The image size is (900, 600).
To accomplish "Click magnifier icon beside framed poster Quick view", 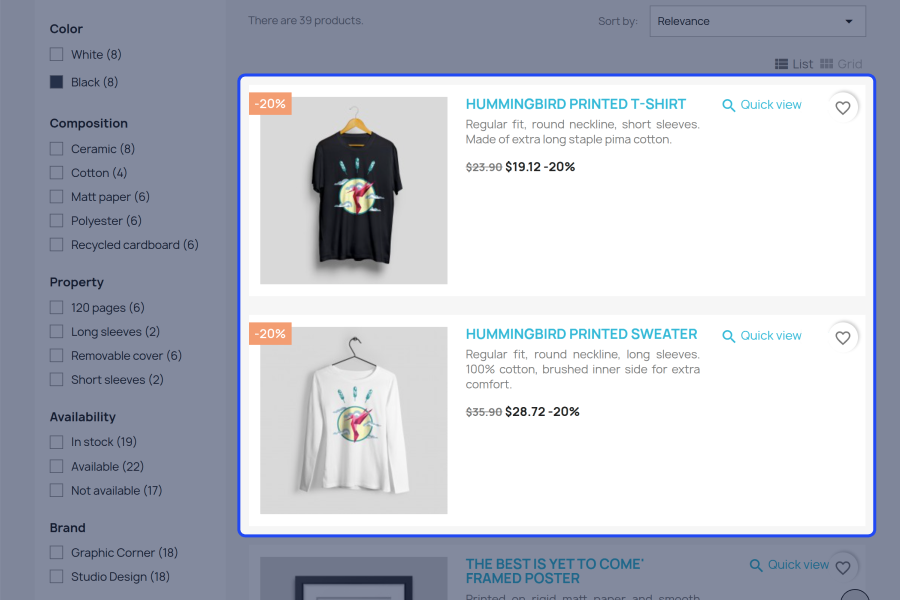I will [x=756, y=565].
